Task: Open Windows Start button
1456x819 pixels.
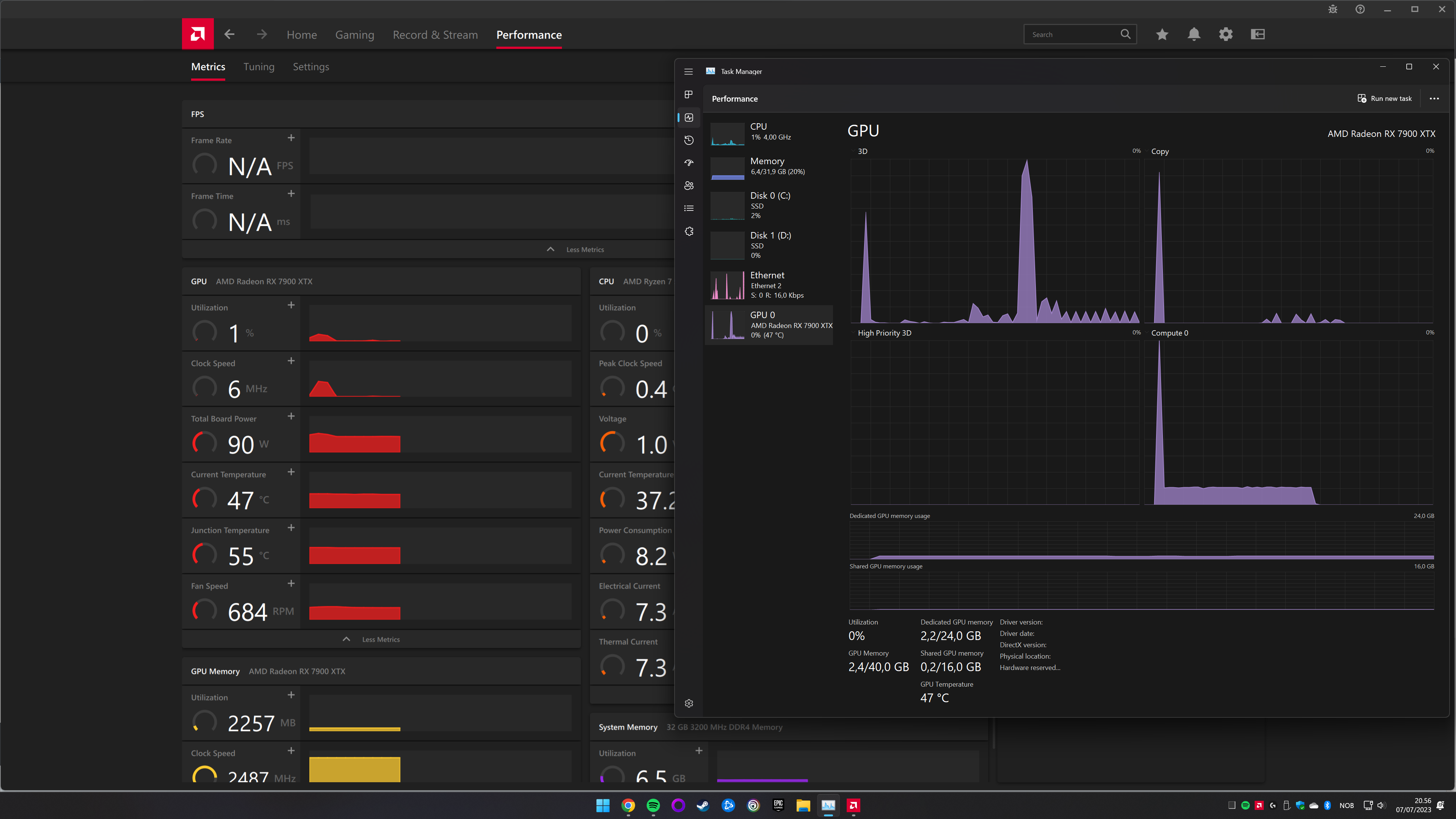Action: [603, 805]
